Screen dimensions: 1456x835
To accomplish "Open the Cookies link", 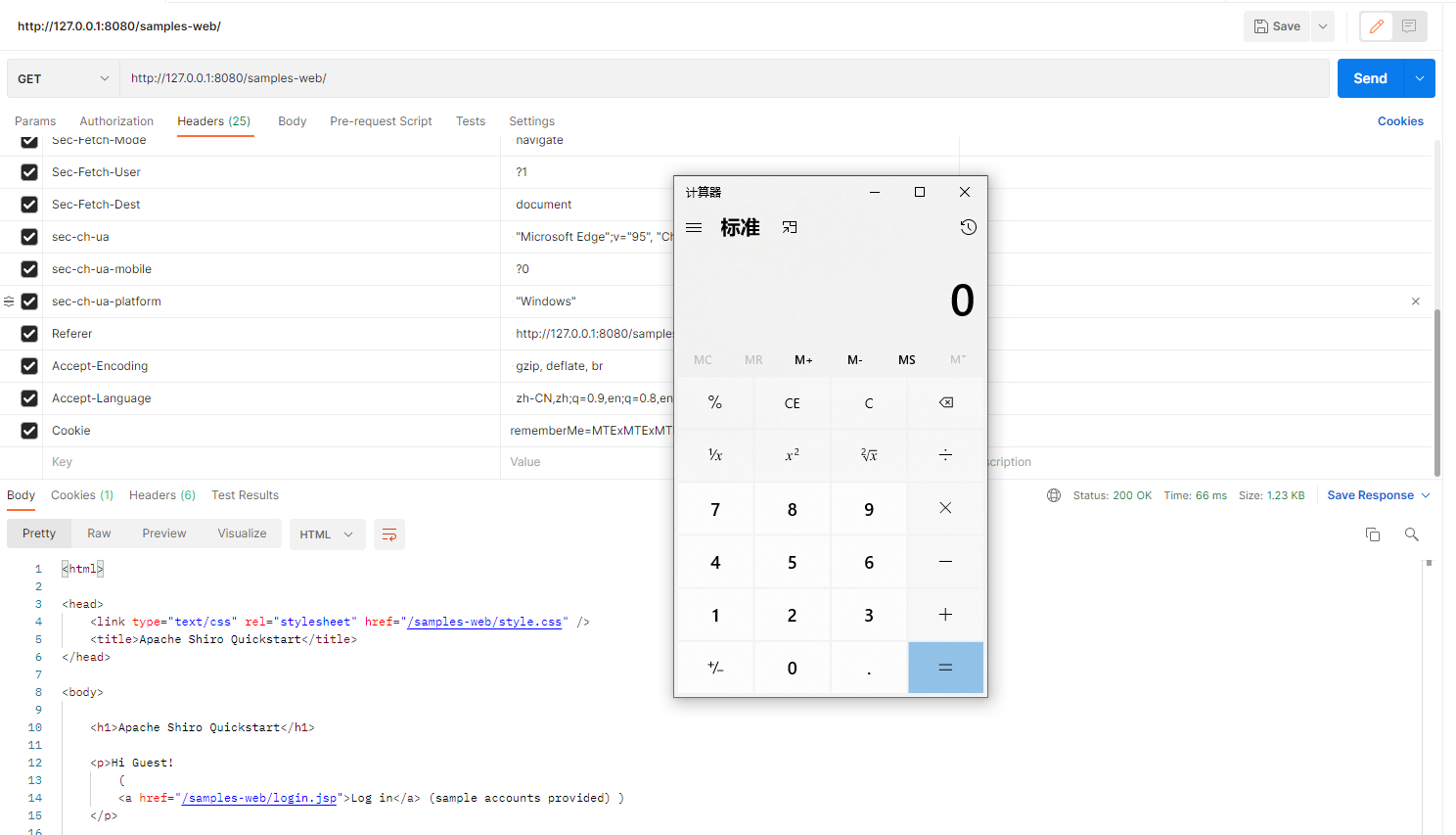I will coord(1400,121).
